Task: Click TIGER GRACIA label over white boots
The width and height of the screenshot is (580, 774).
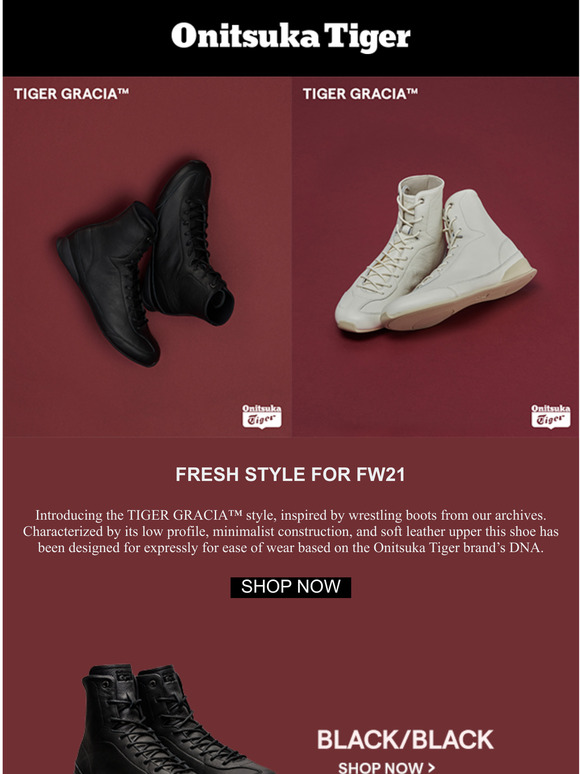Action: coord(360,94)
